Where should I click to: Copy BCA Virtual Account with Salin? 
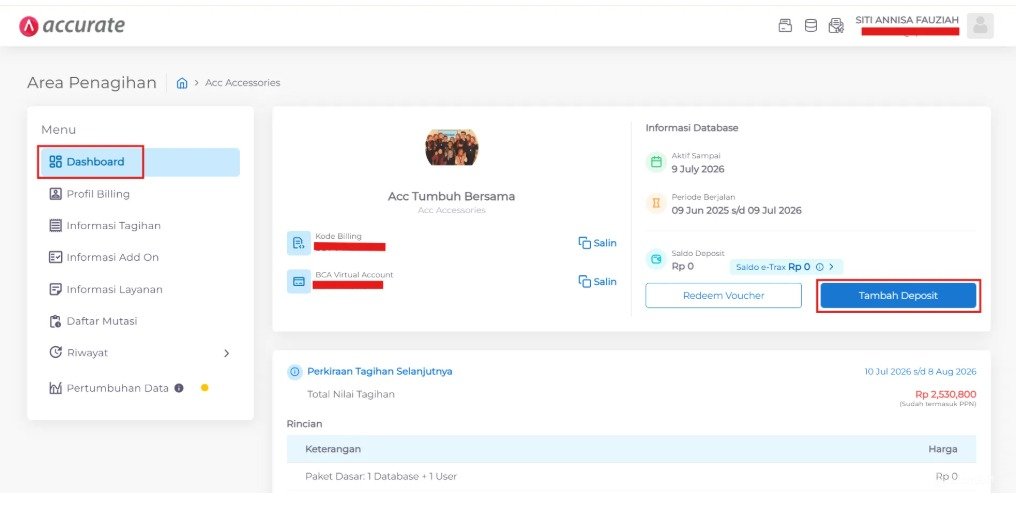597,281
